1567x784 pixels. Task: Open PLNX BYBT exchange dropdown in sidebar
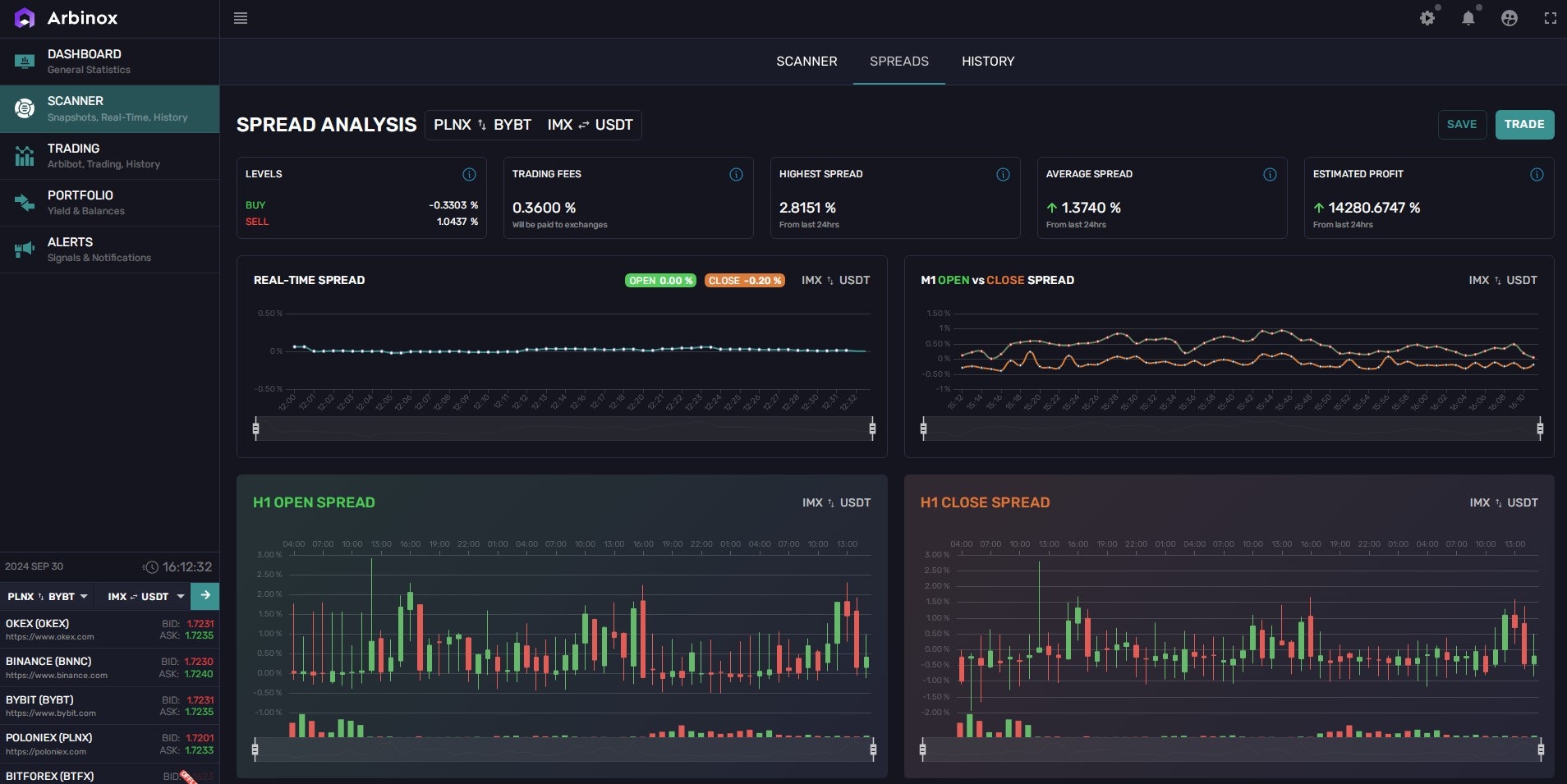(x=48, y=597)
